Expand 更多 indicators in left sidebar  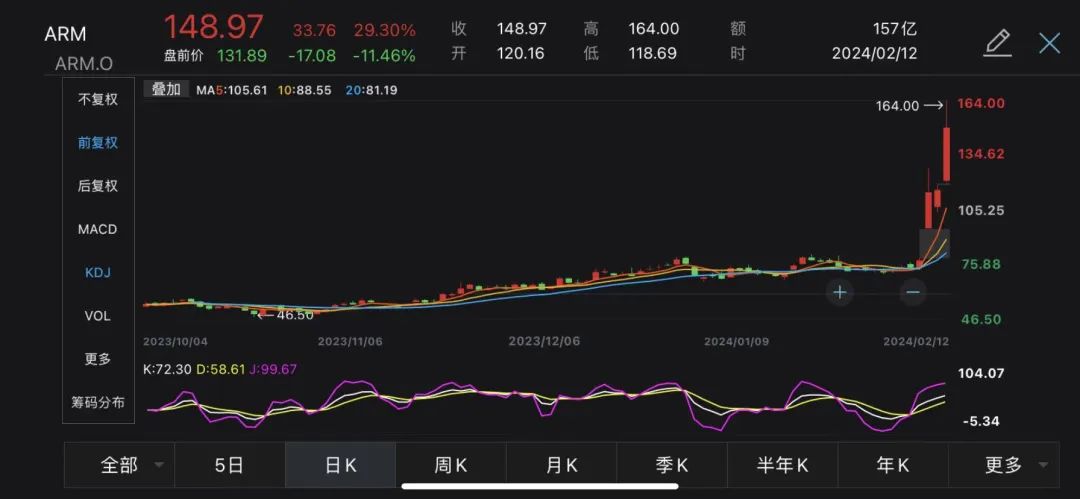[x=98, y=359]
